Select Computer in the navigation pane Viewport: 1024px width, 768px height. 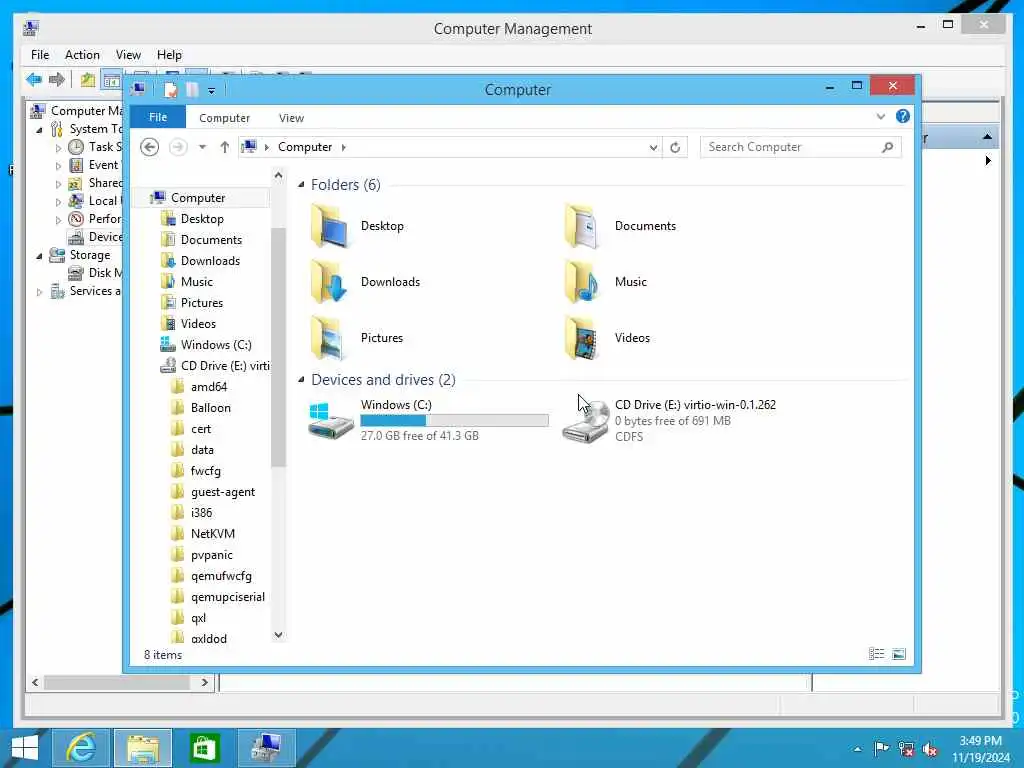pos(198,198)
